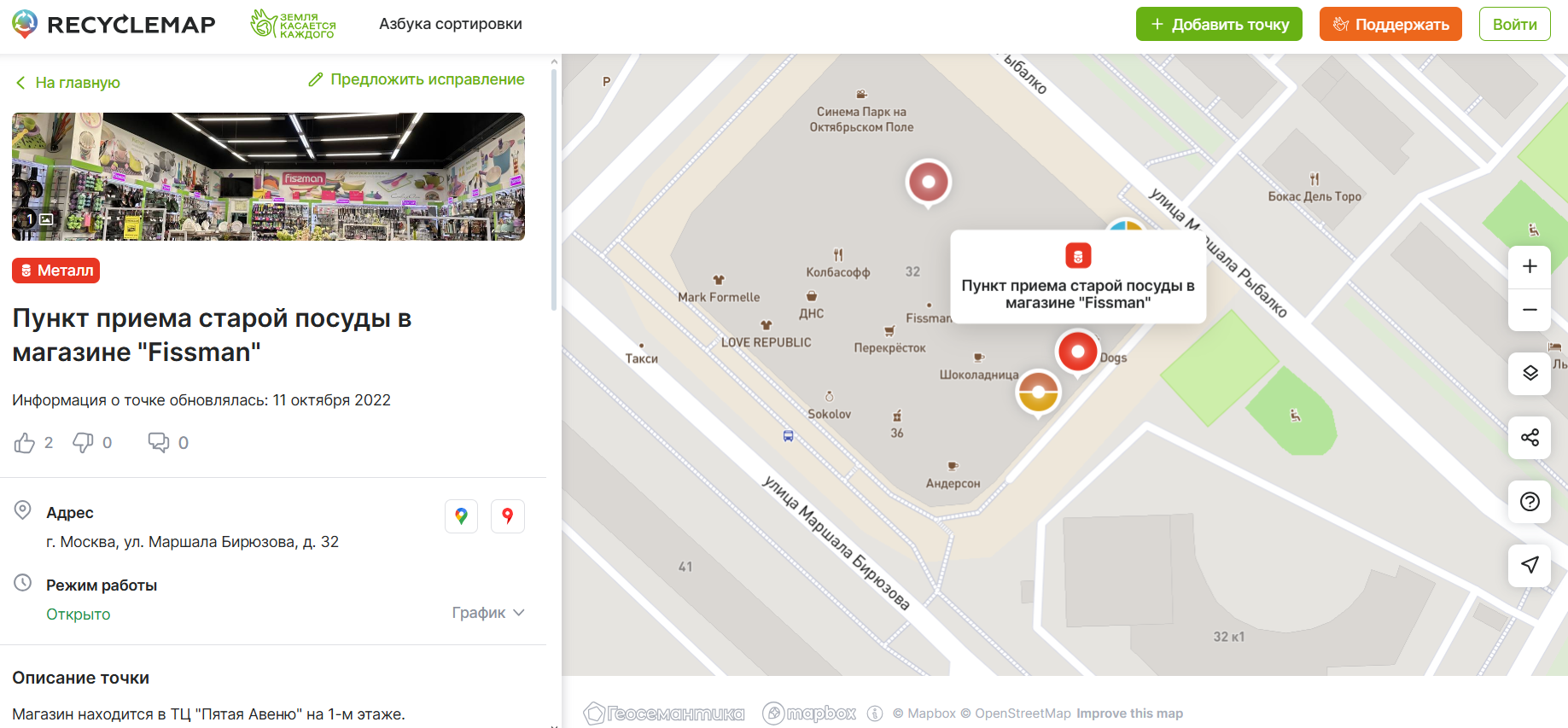The height and width of the screenshot is (728, 1568).
Task: Go back via 'На главную' link
Action: pos(67,83)
